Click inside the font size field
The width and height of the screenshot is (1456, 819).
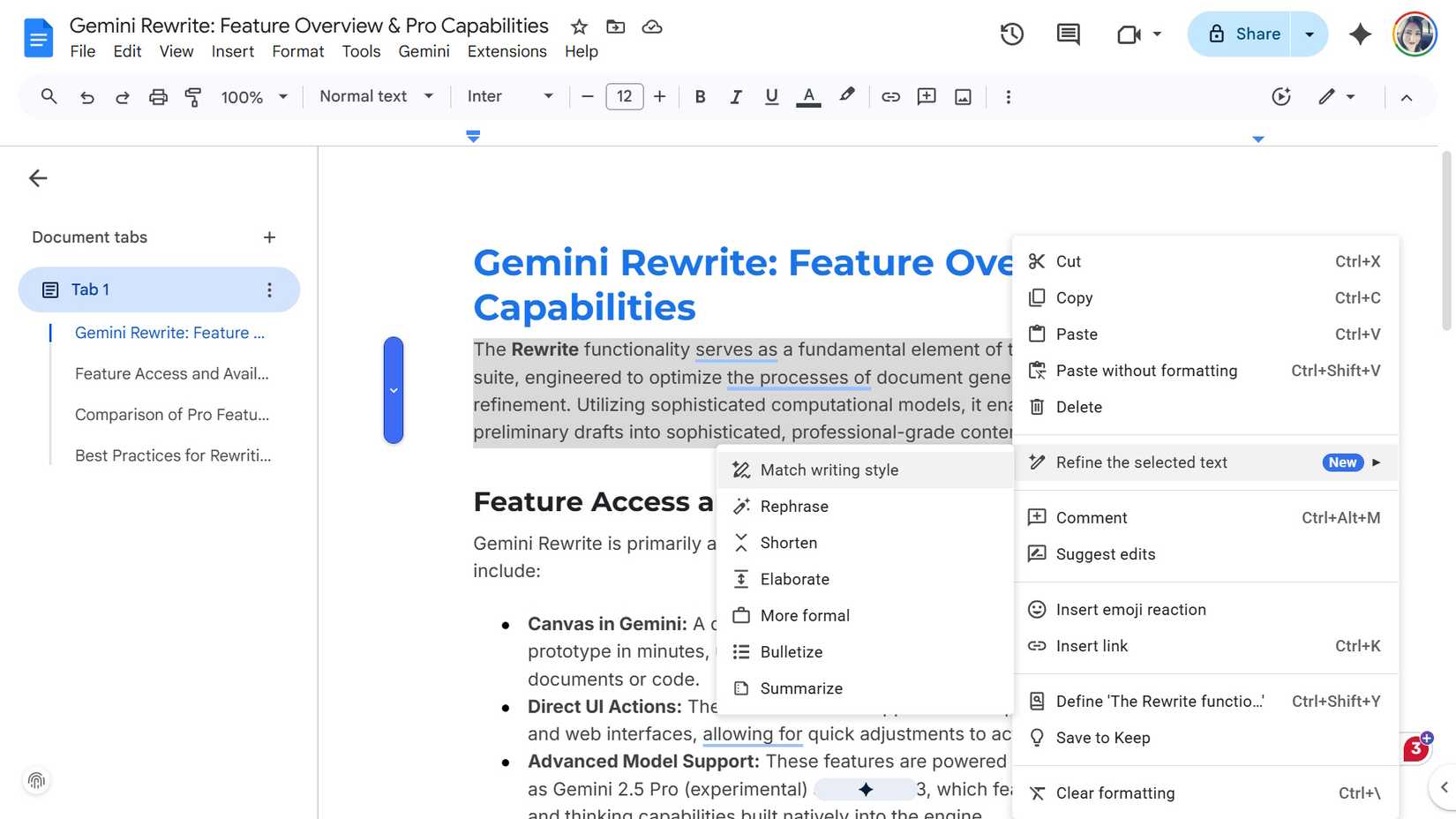[624, 97]
